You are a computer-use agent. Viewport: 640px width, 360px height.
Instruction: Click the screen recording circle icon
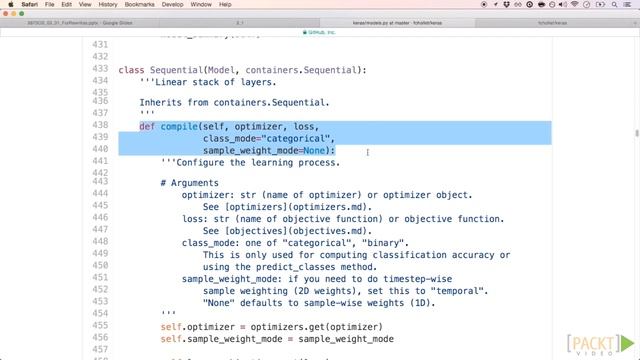click(x=484, y=4)
